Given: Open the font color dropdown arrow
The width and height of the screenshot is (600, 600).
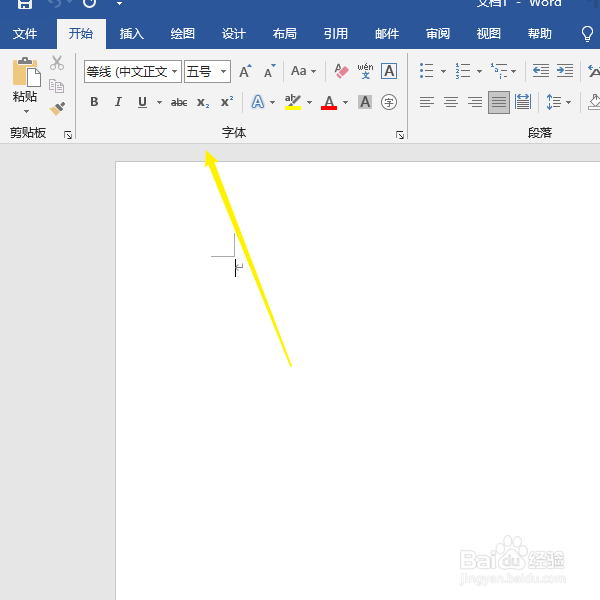Looking at the screenshot, I should click(x=346, y=102).
